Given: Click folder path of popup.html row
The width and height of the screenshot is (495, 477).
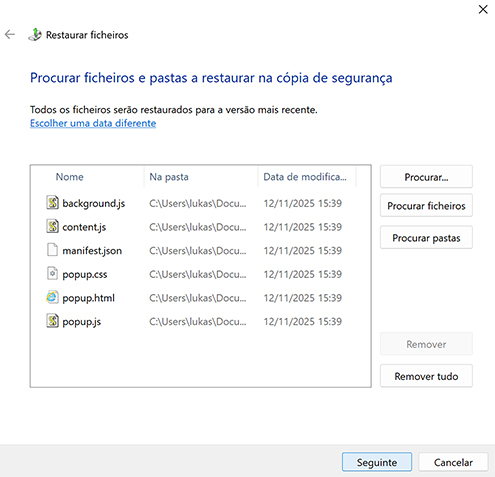Looking at the screenshot, I should (x=198, y=298).
